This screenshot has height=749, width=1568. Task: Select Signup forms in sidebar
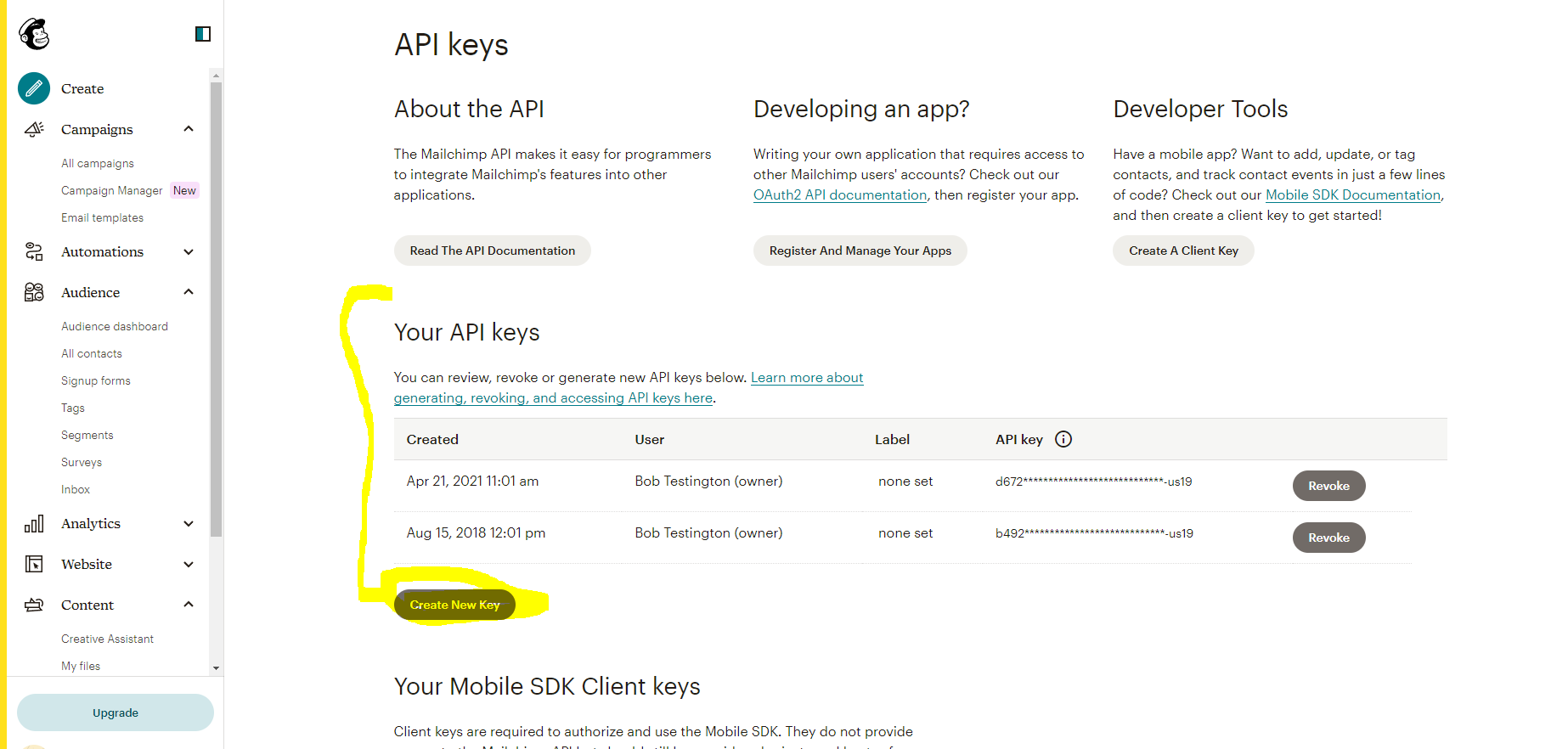[95, 380]
